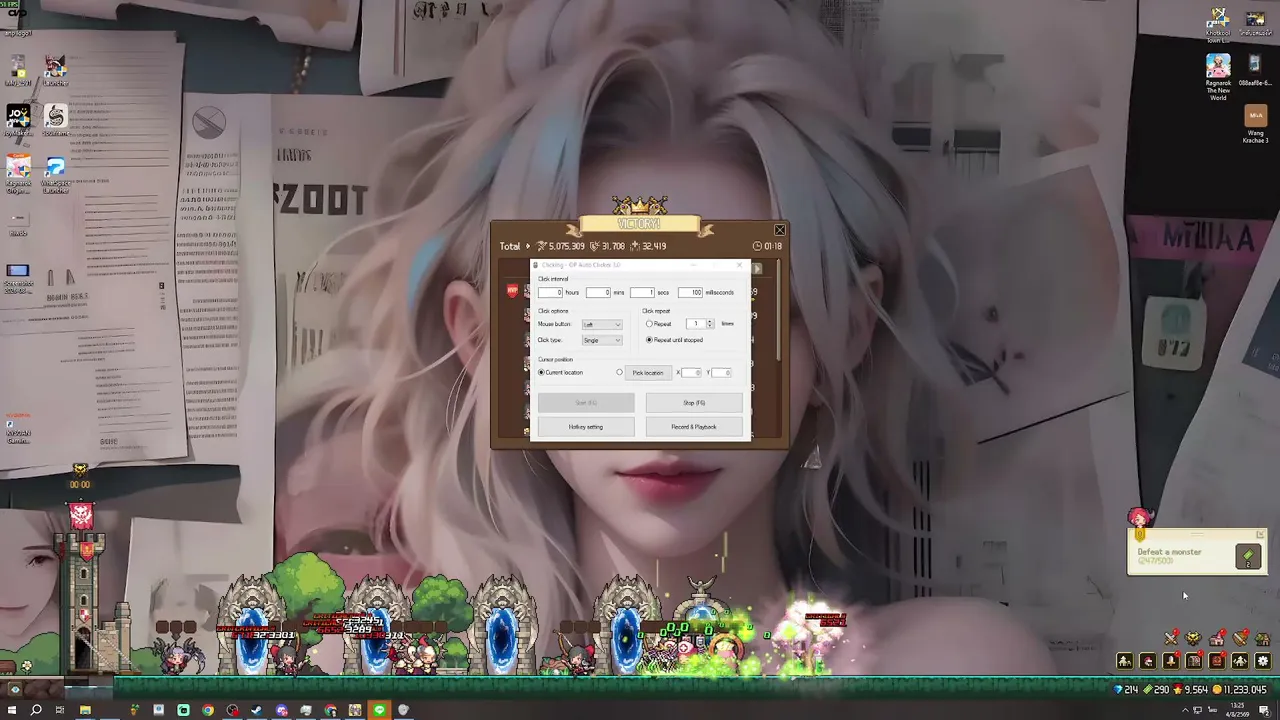The width and height of the screenshot is (1280, 720).
Task: Click the Y coordinate field
Action: point(722,373)
